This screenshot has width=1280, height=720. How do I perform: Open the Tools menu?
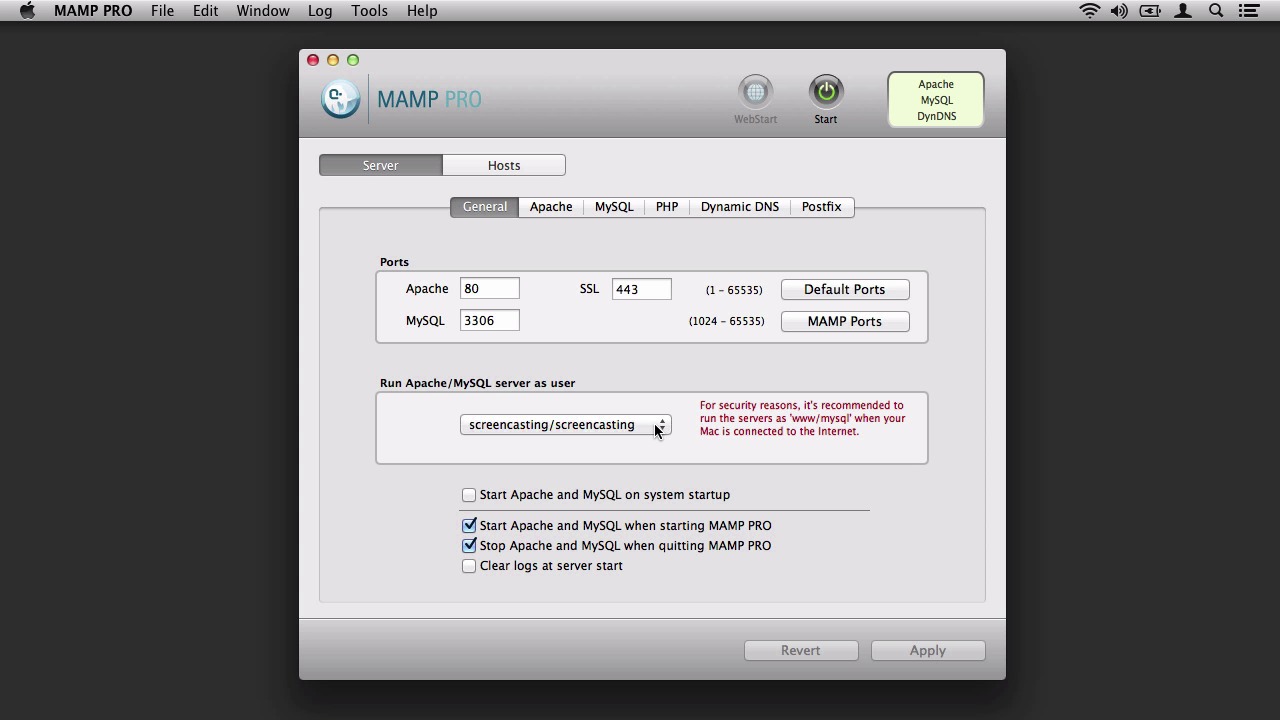pyautogui.click(x=369, y=11)
